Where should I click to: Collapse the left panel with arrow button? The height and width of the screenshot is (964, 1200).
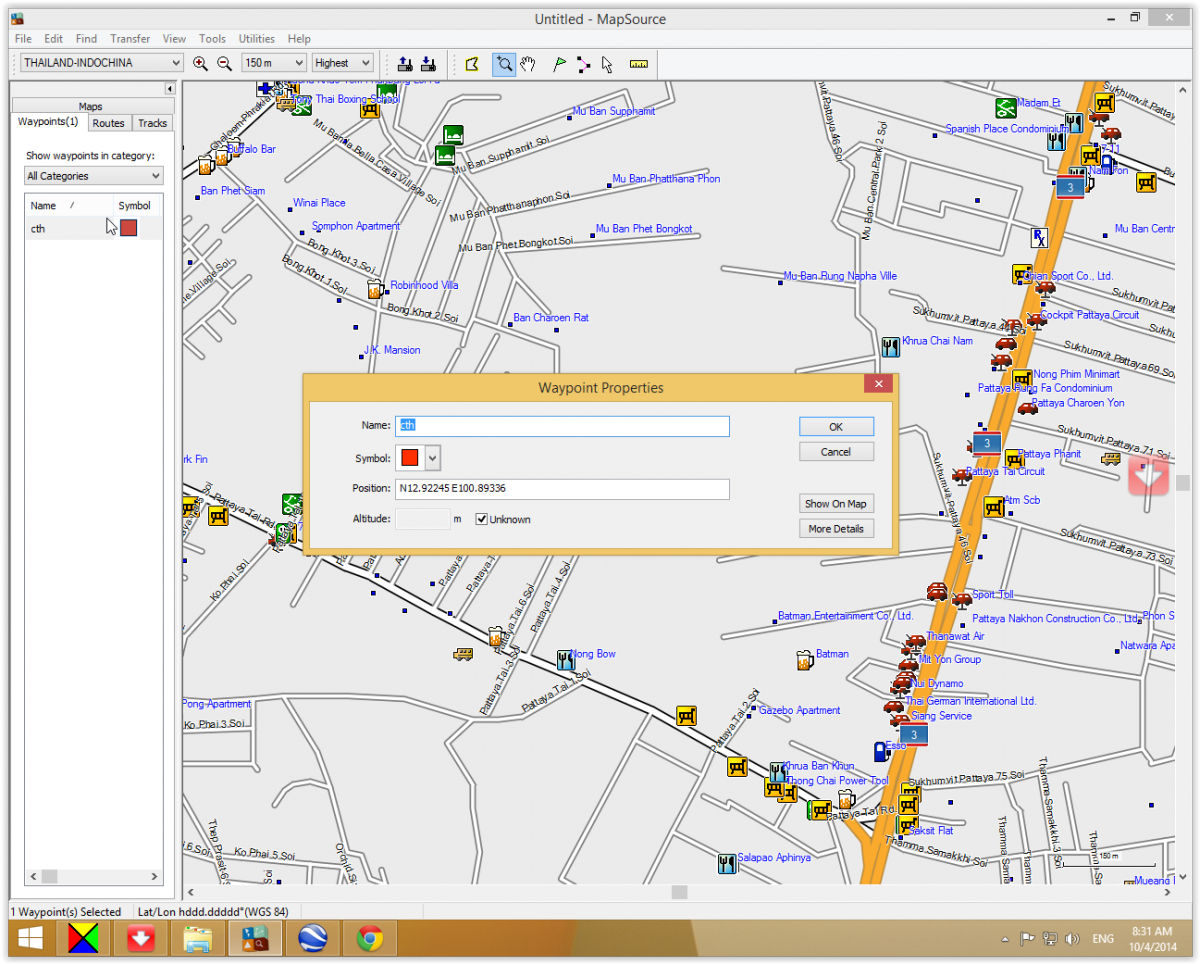click(x=170, y=89)
